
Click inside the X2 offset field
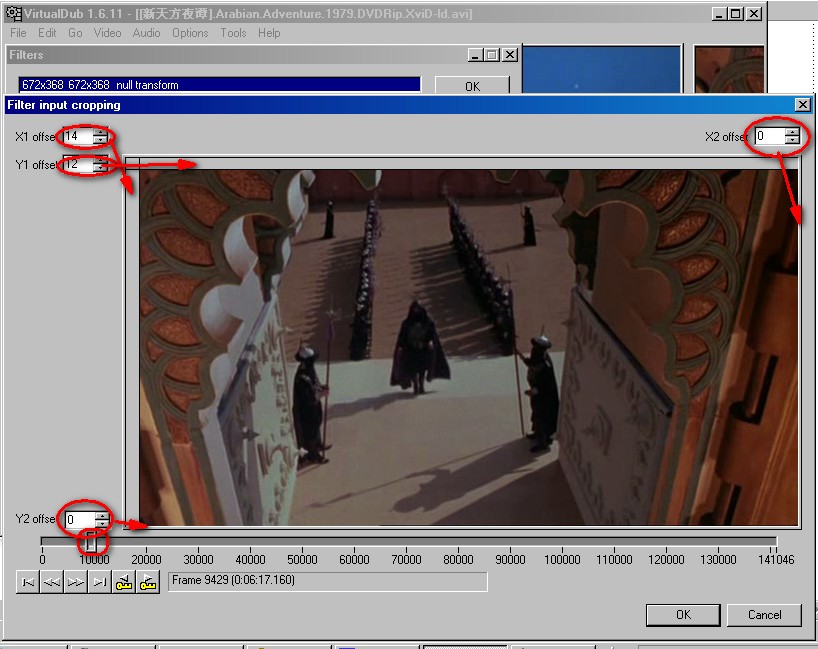(770, 136)
